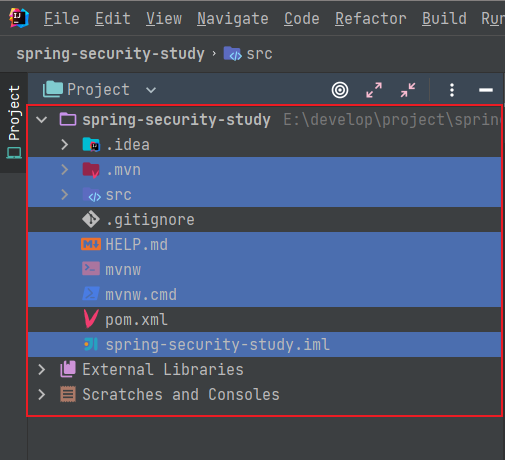The width and height of the screenshot is (505, 460).
Task: Click the spring-security-study root folder icon
Action: click(x=68, y=119)
